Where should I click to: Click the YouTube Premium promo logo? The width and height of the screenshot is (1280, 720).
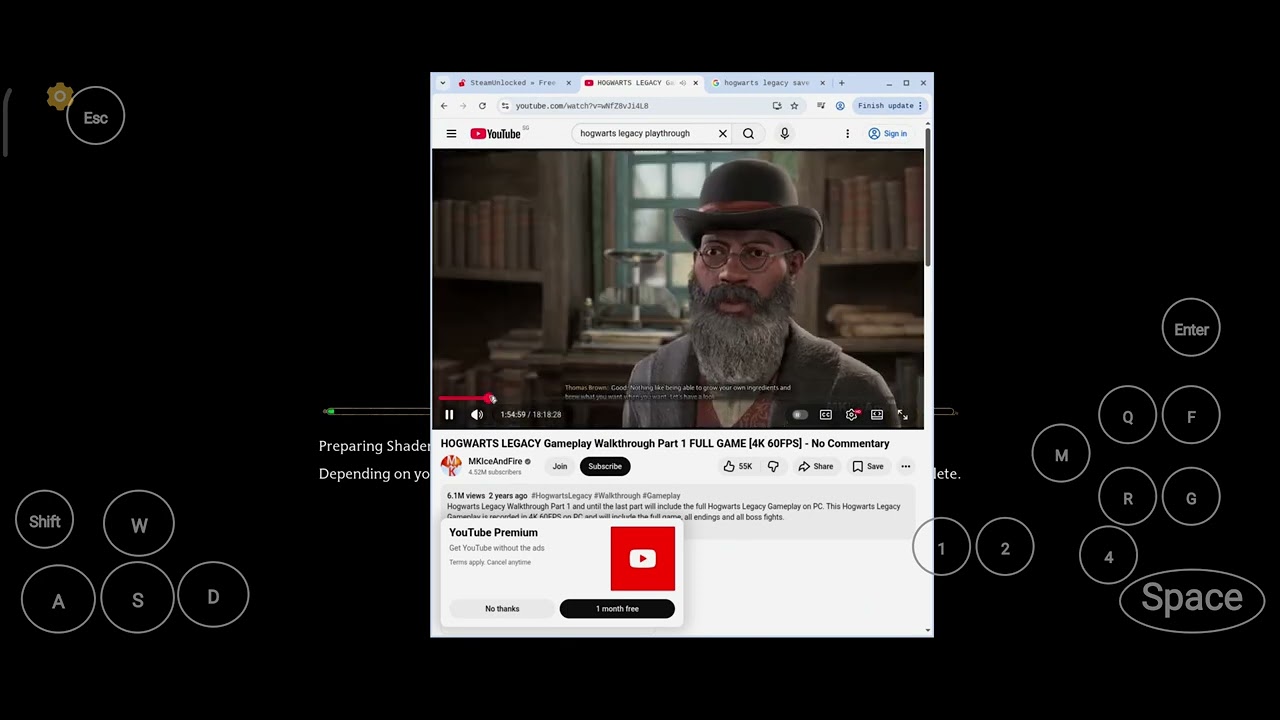point(643,559)
